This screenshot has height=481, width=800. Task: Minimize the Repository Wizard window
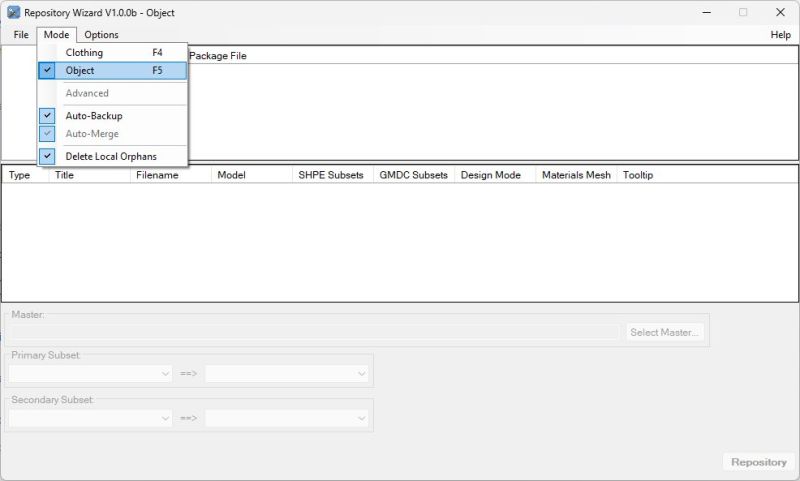[x=706, y=12]
